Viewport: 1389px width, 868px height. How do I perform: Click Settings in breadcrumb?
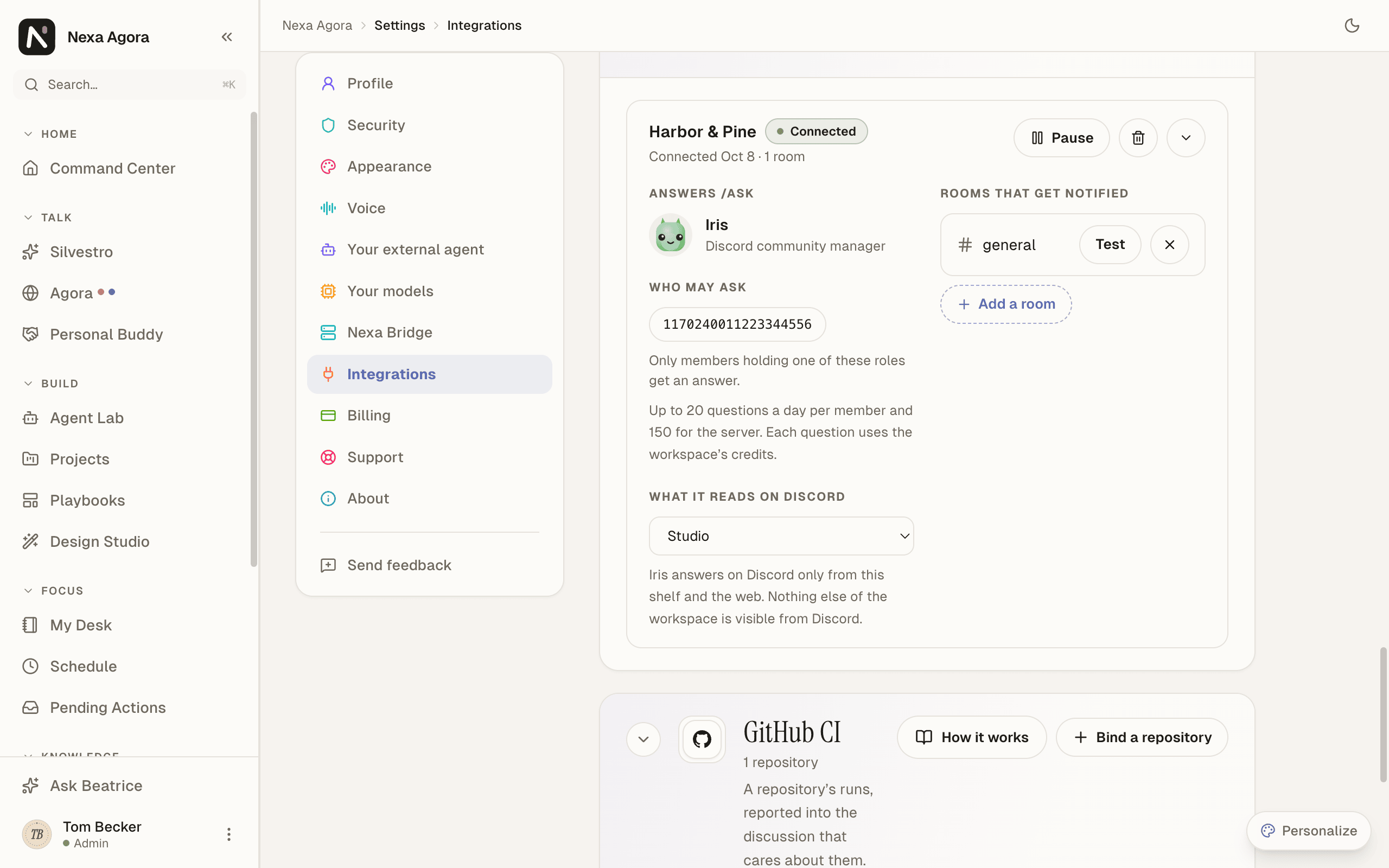(399, 25)
